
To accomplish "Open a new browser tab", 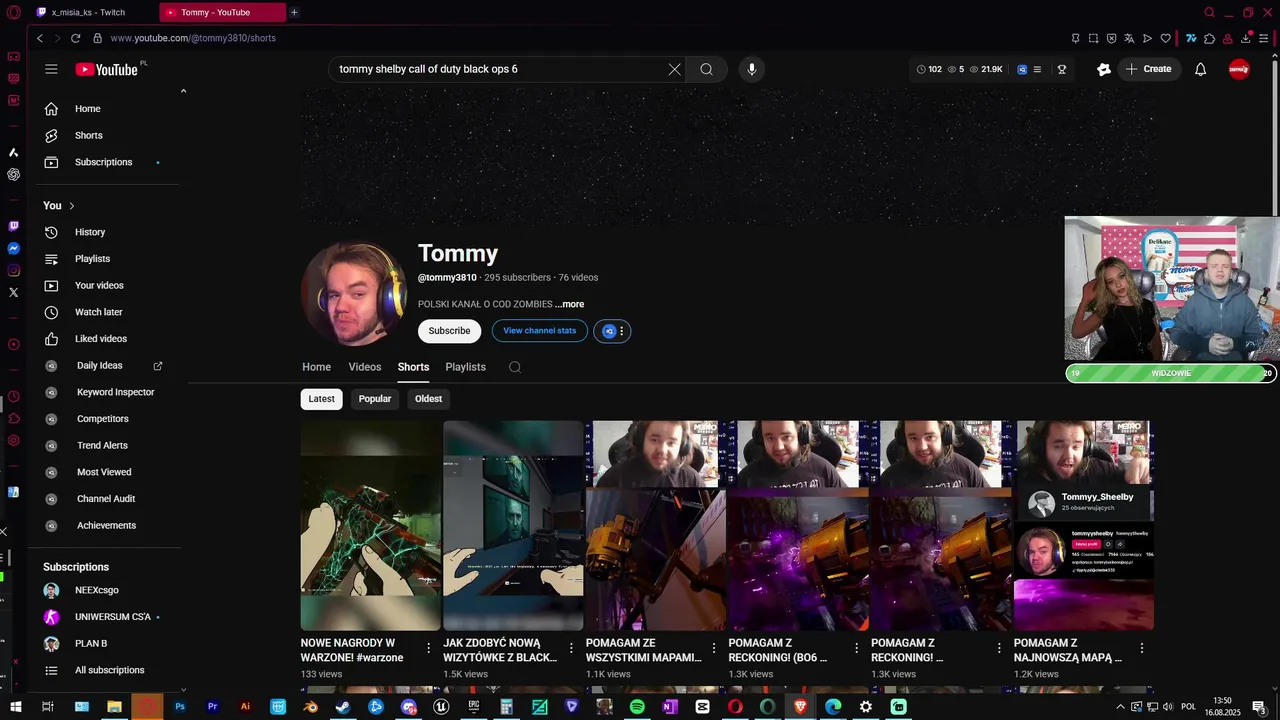I will pos(294,12).
